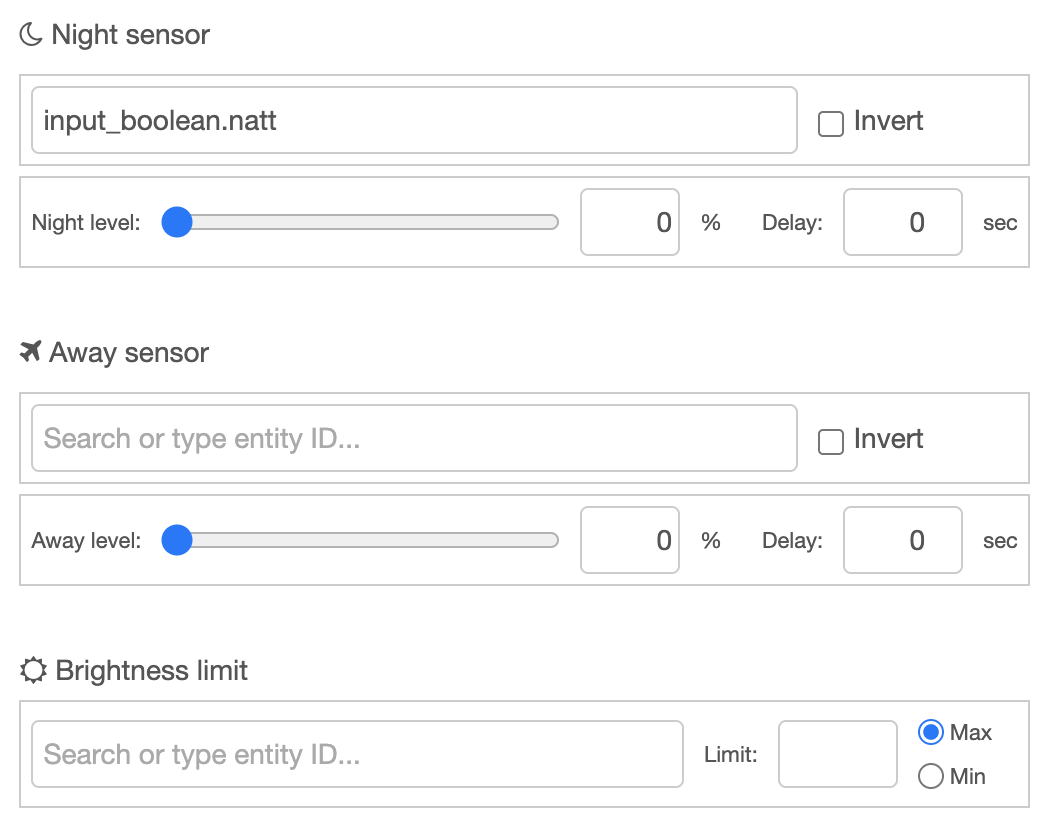Click the crescent moon Night sensor icon
The image size is (1056, 830).
point(28,34)
